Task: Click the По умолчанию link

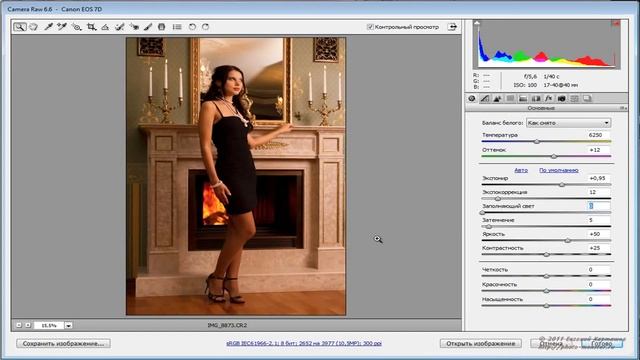Action: (x=559, y=170)
